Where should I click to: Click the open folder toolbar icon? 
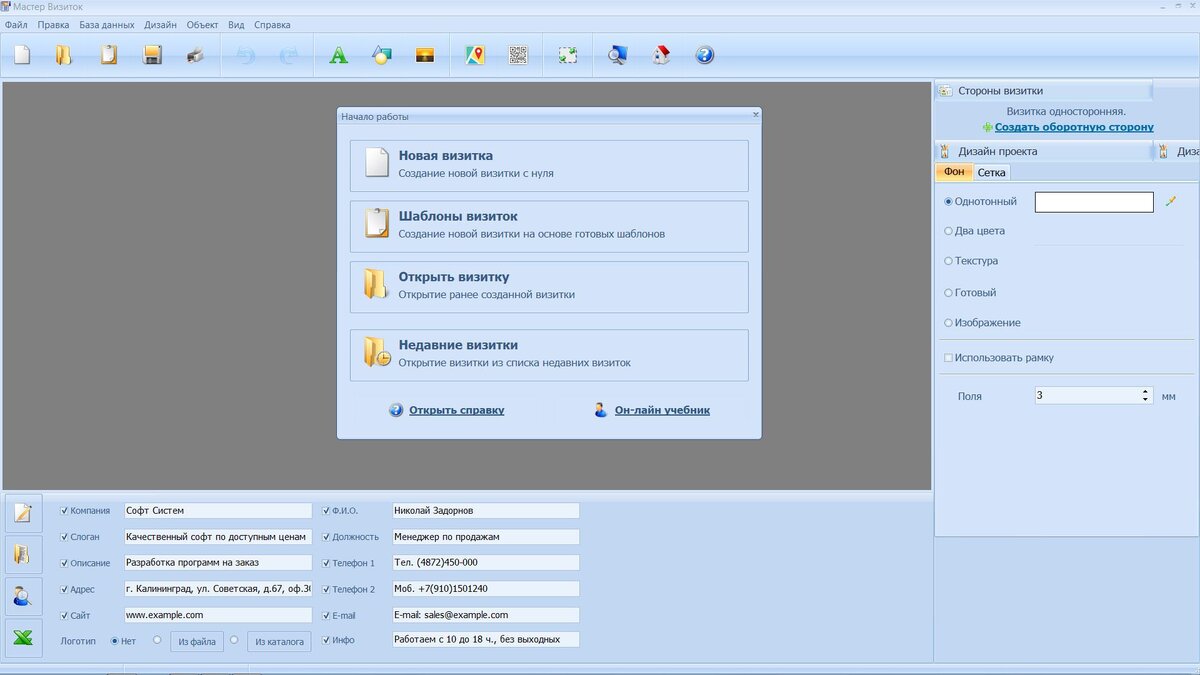(64, 55)
